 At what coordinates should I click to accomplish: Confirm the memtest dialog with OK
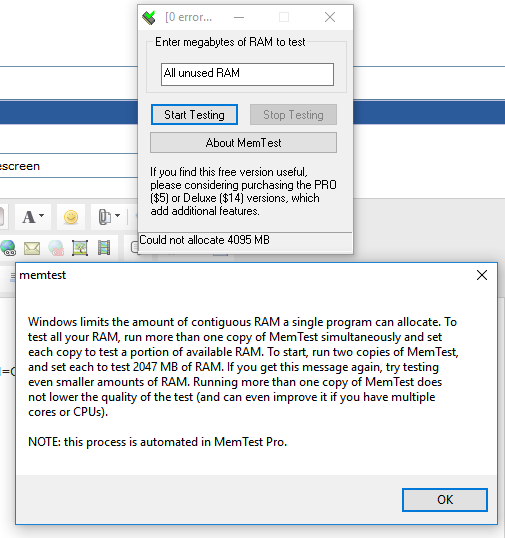point(445,500)
